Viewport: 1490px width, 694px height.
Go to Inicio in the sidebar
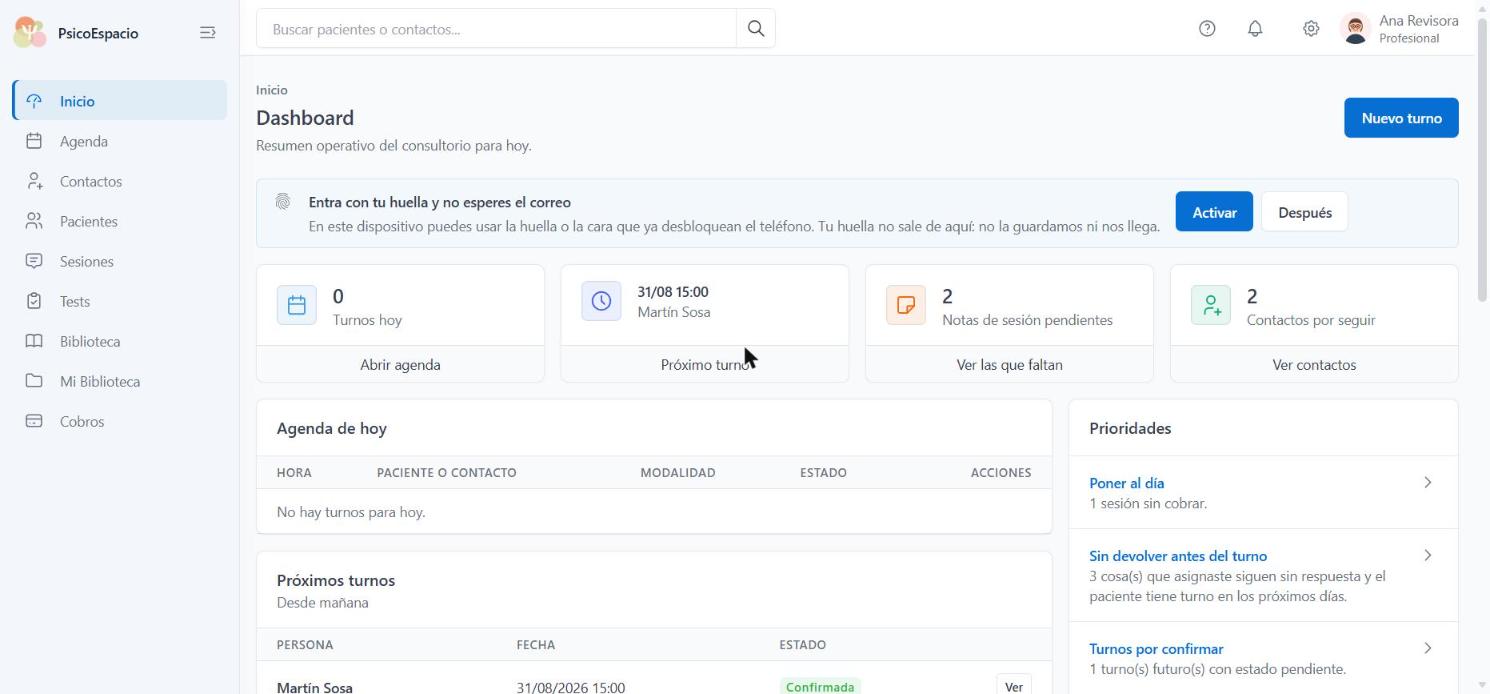click(x=120, y=101)
